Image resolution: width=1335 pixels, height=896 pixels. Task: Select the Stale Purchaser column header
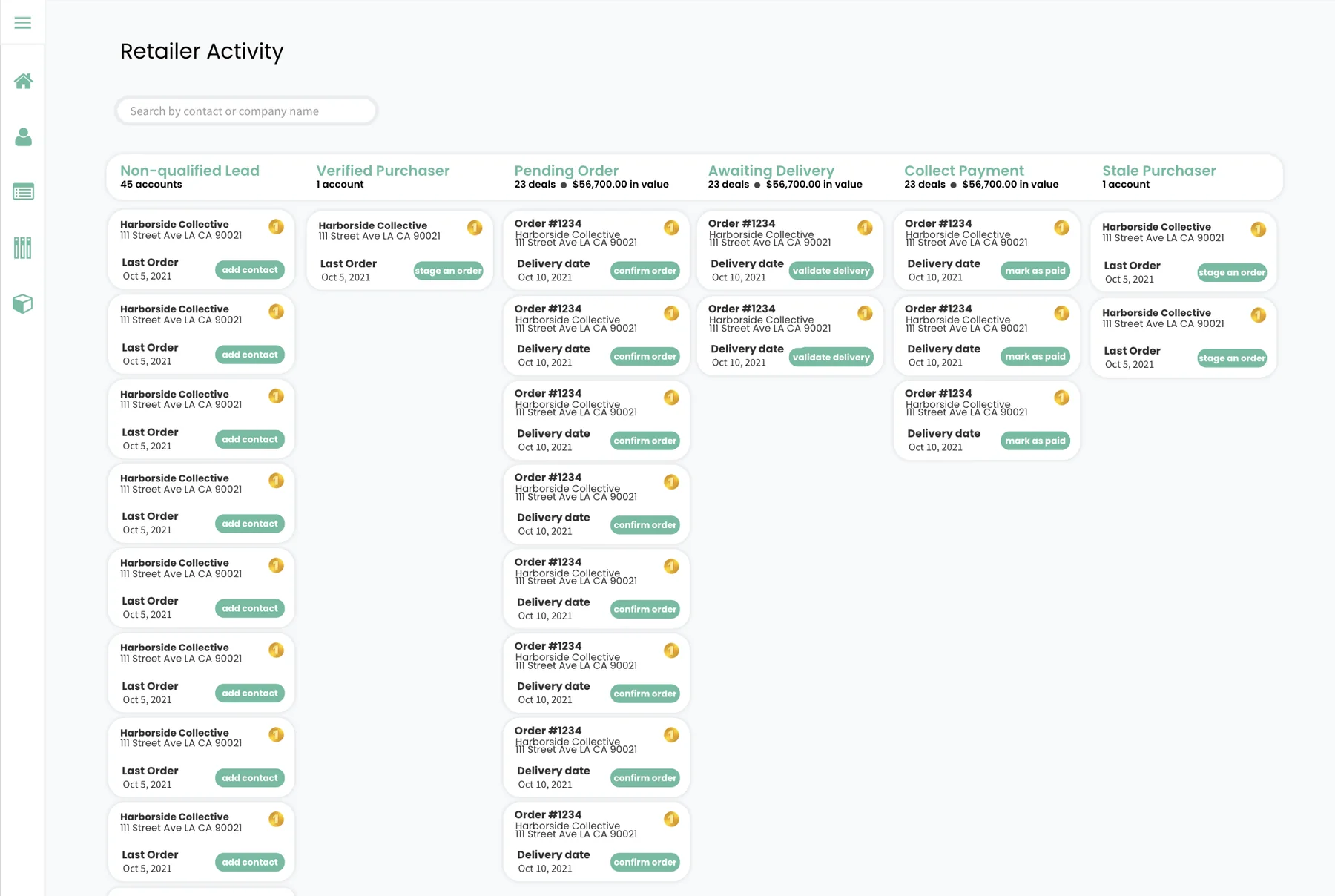pyautogui.click(x=1158, y=171)
